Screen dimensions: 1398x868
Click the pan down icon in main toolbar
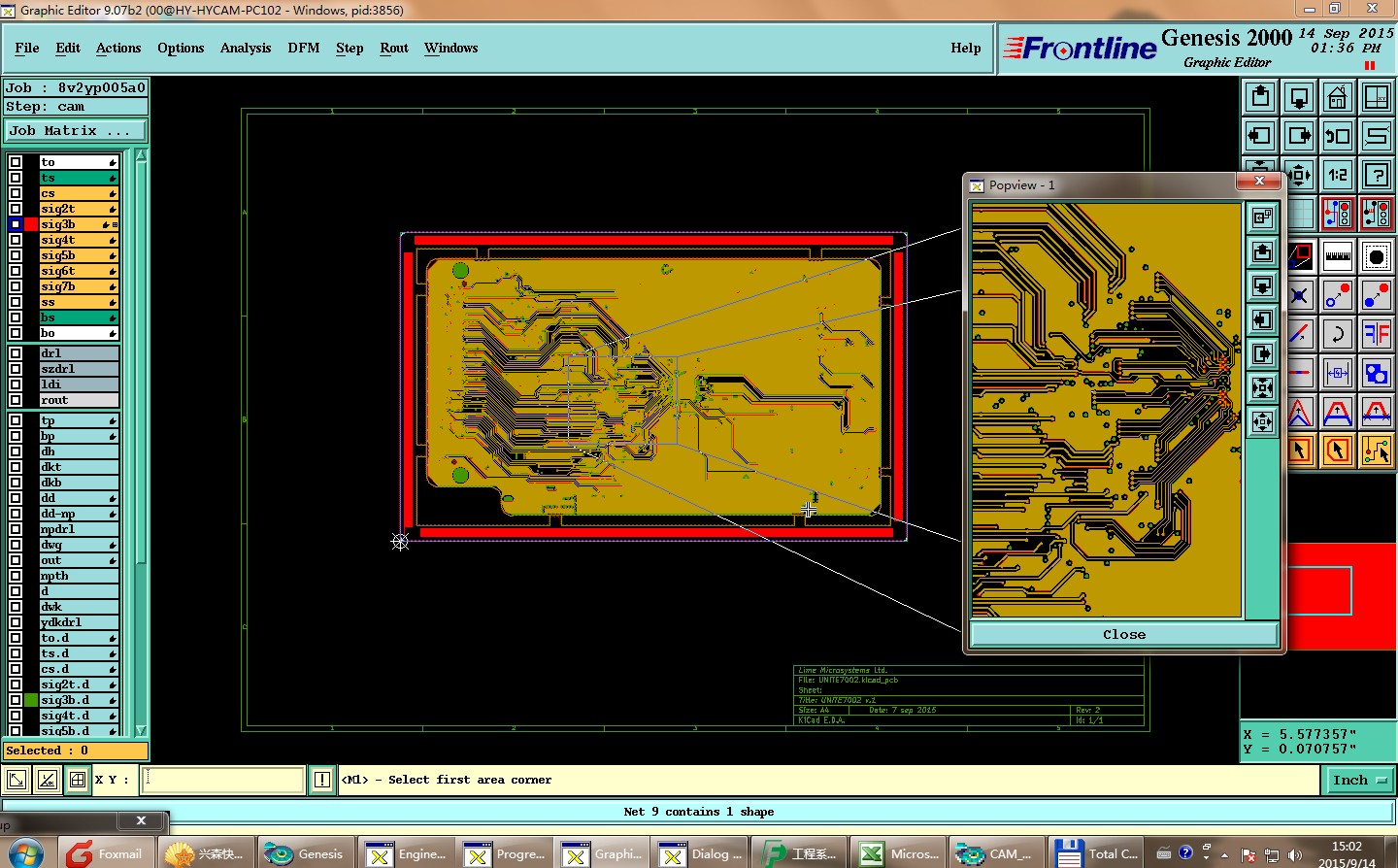coord(1299,97)
